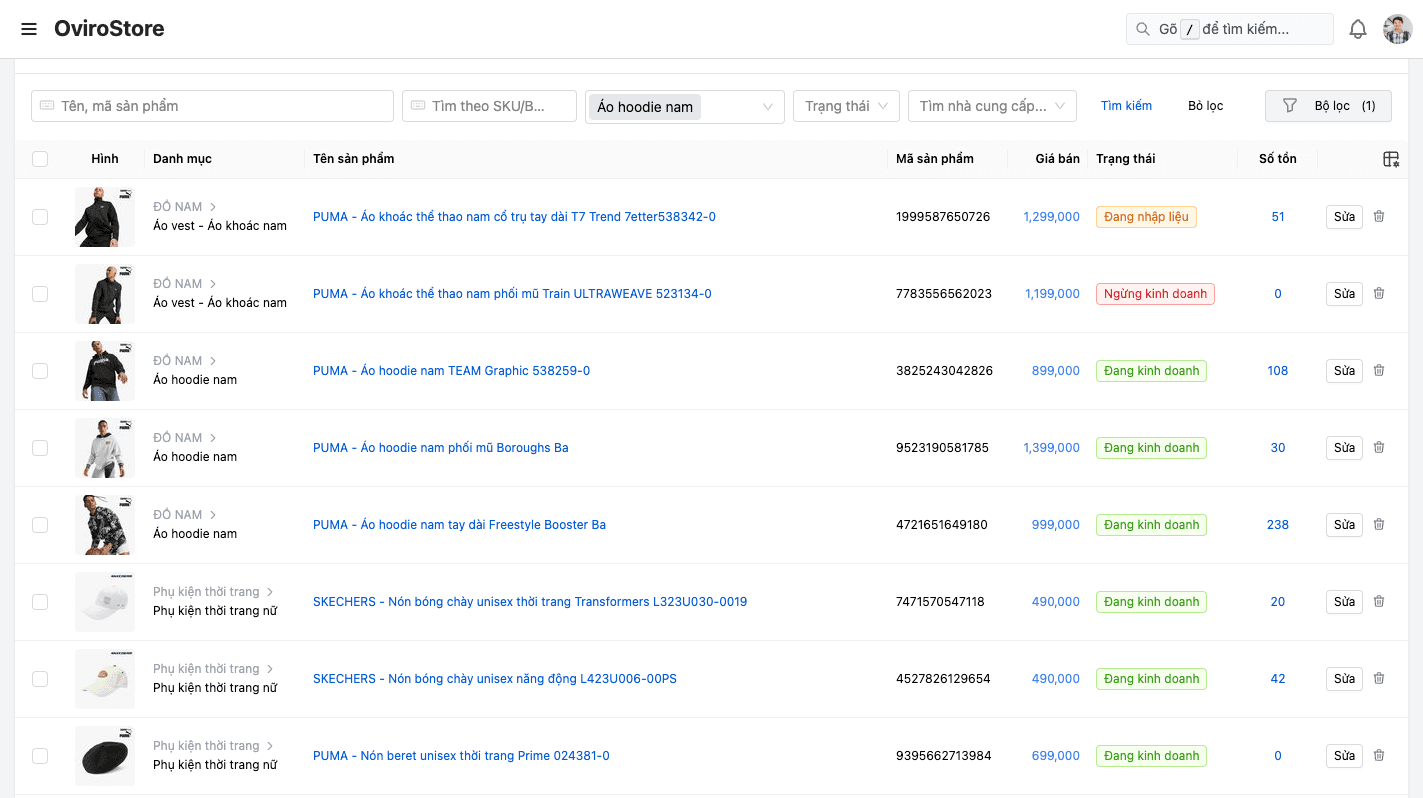
Task: Delete the T7 Trend jacket row
Action: click(x=1379, y=217)
